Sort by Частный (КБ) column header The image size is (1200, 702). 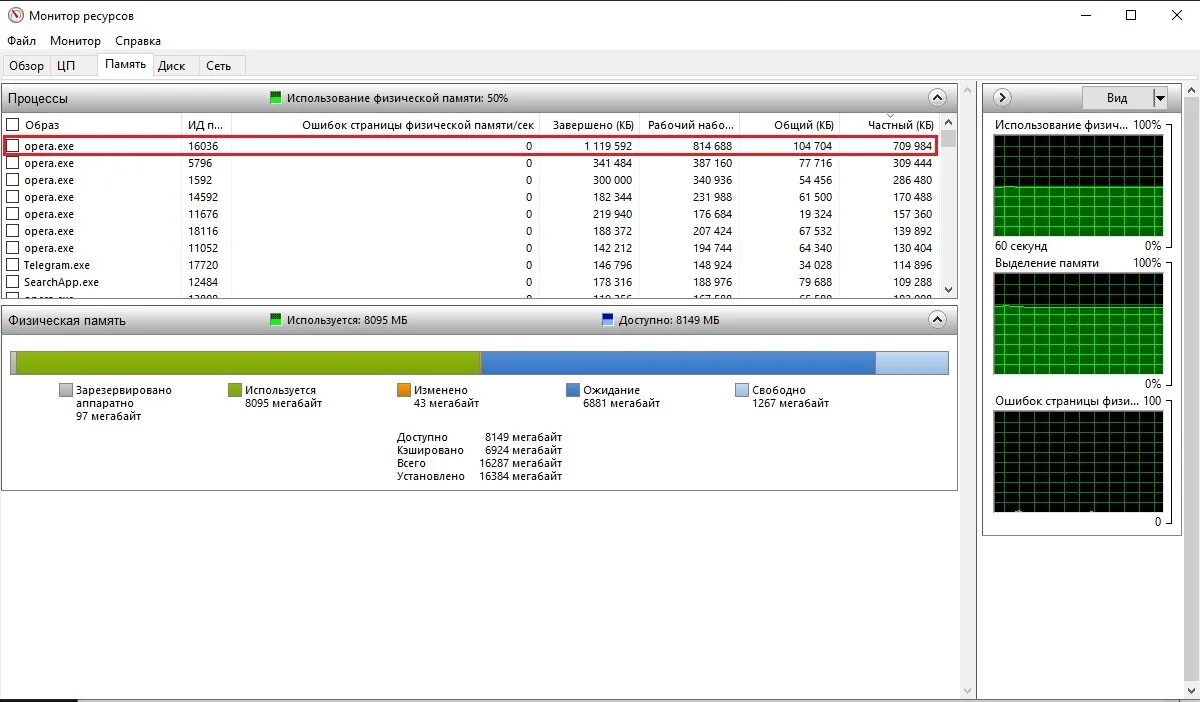(x=889, y=125)
